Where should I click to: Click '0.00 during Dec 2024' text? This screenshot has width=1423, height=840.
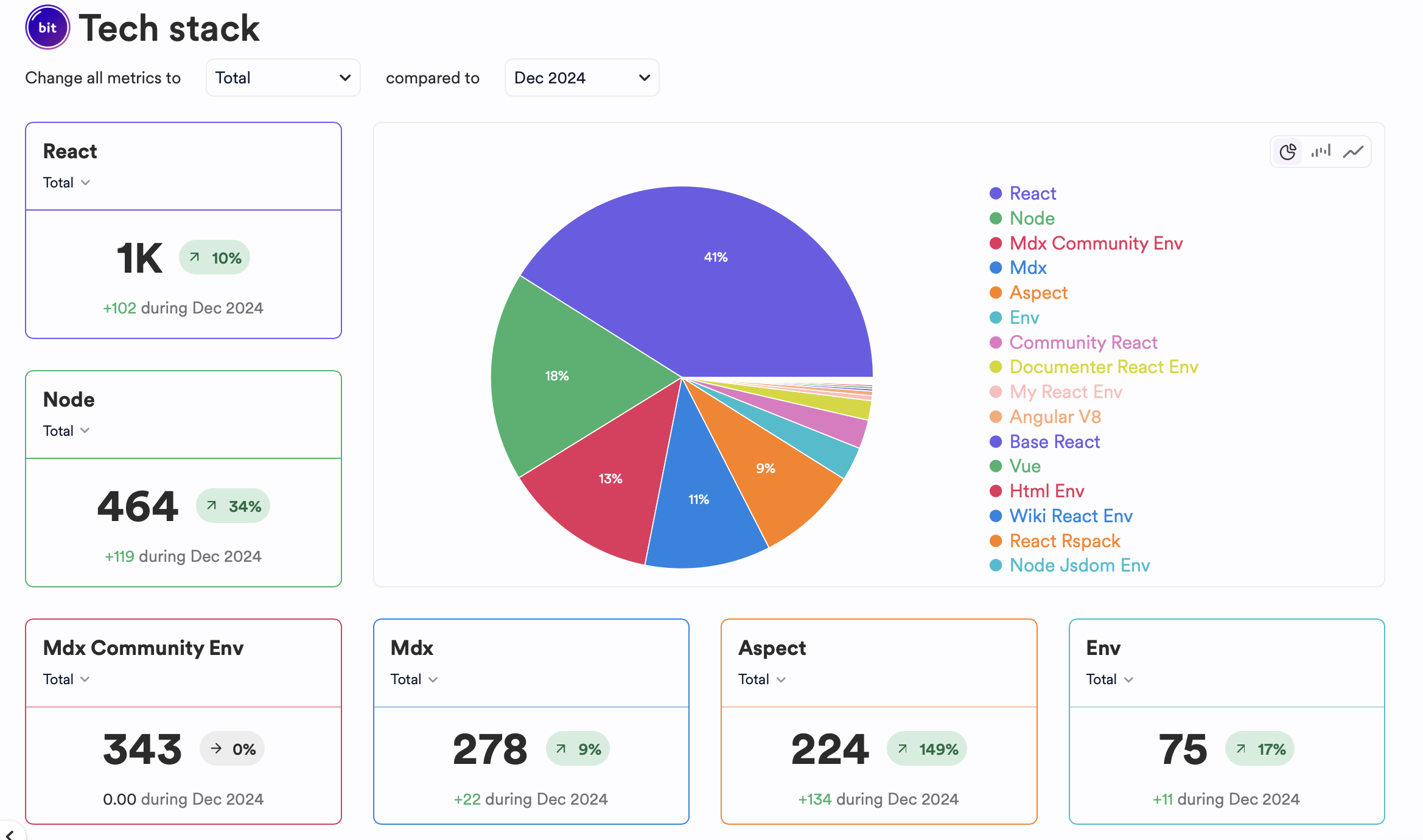[x=183, y=799]
